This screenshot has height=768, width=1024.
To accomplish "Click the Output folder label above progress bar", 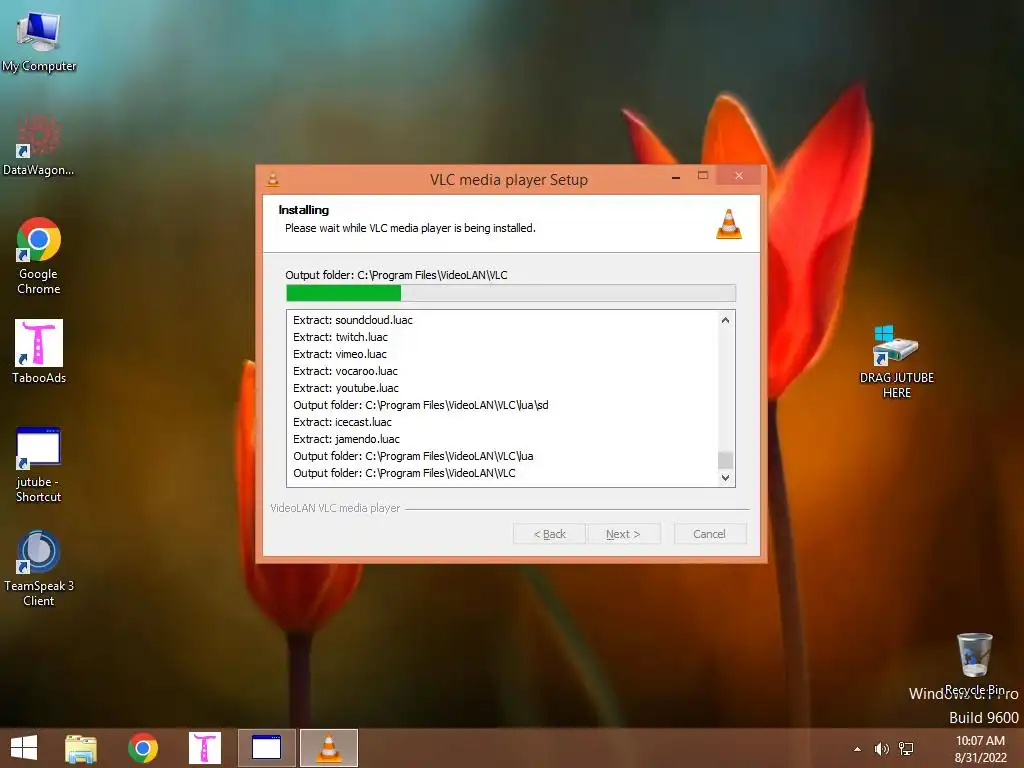I will tap(396, 275).
